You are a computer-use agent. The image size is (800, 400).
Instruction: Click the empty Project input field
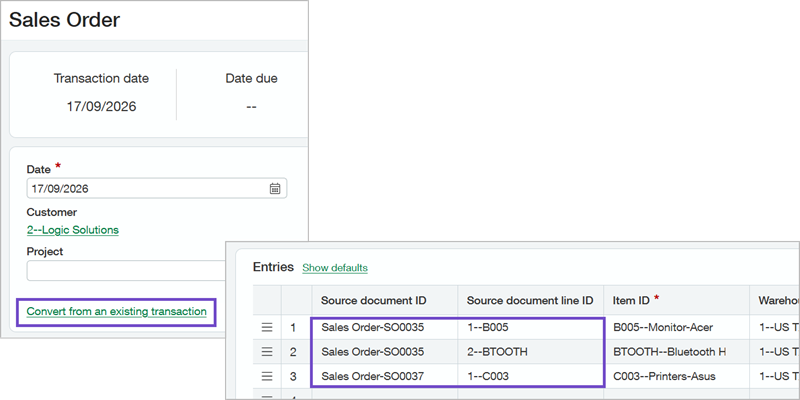(126, 271)
